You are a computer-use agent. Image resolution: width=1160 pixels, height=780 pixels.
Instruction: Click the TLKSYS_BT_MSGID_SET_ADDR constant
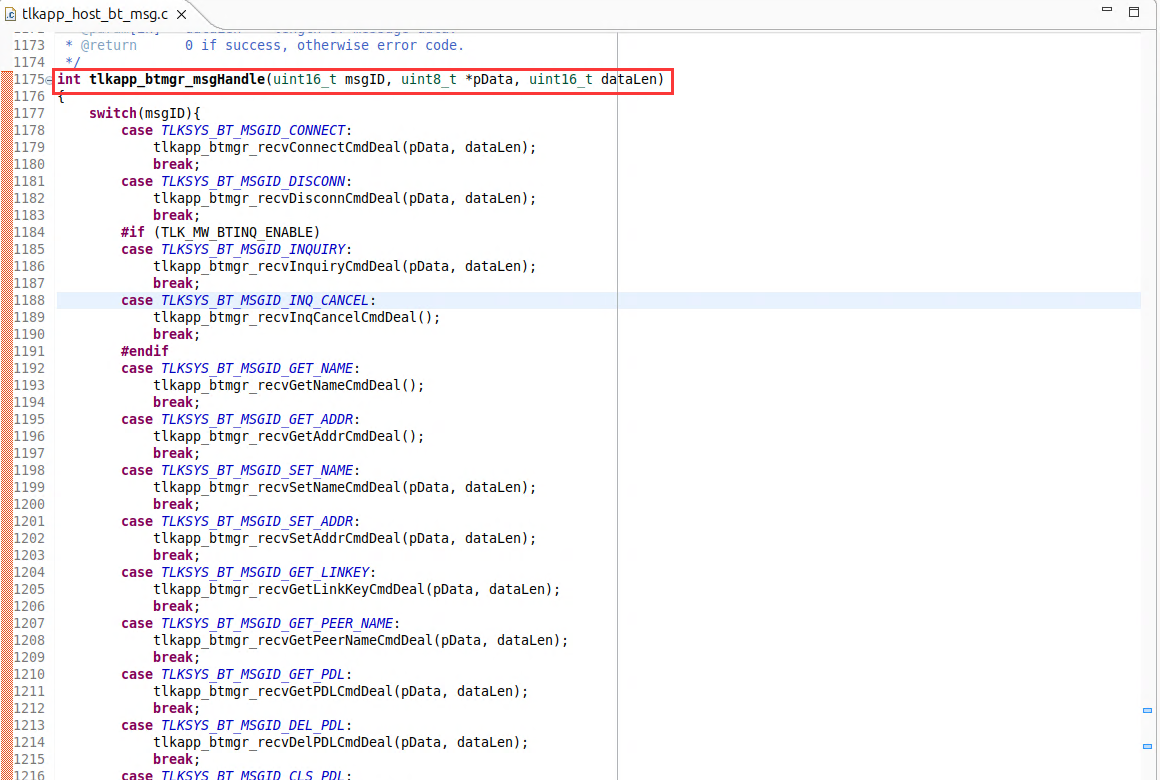tap(257, 522)
